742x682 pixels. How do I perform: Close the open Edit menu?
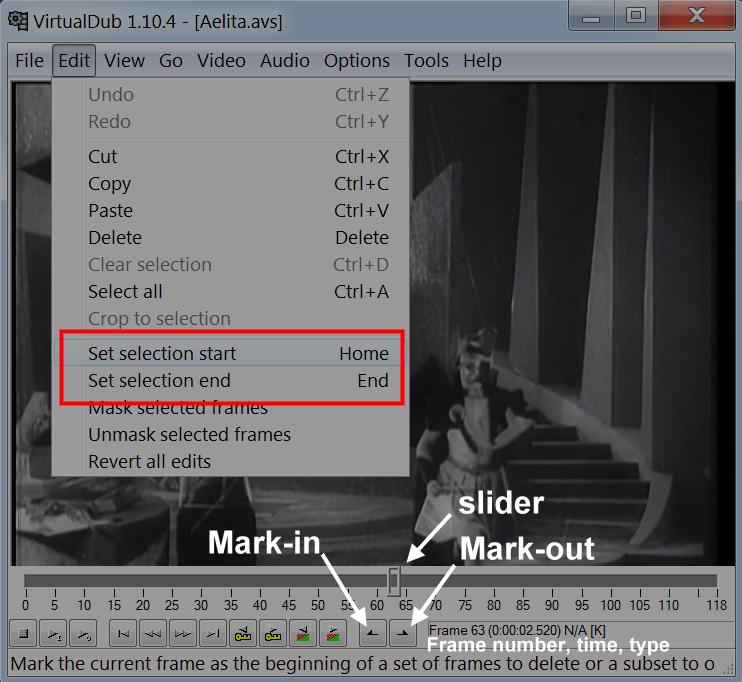point(74,61)
